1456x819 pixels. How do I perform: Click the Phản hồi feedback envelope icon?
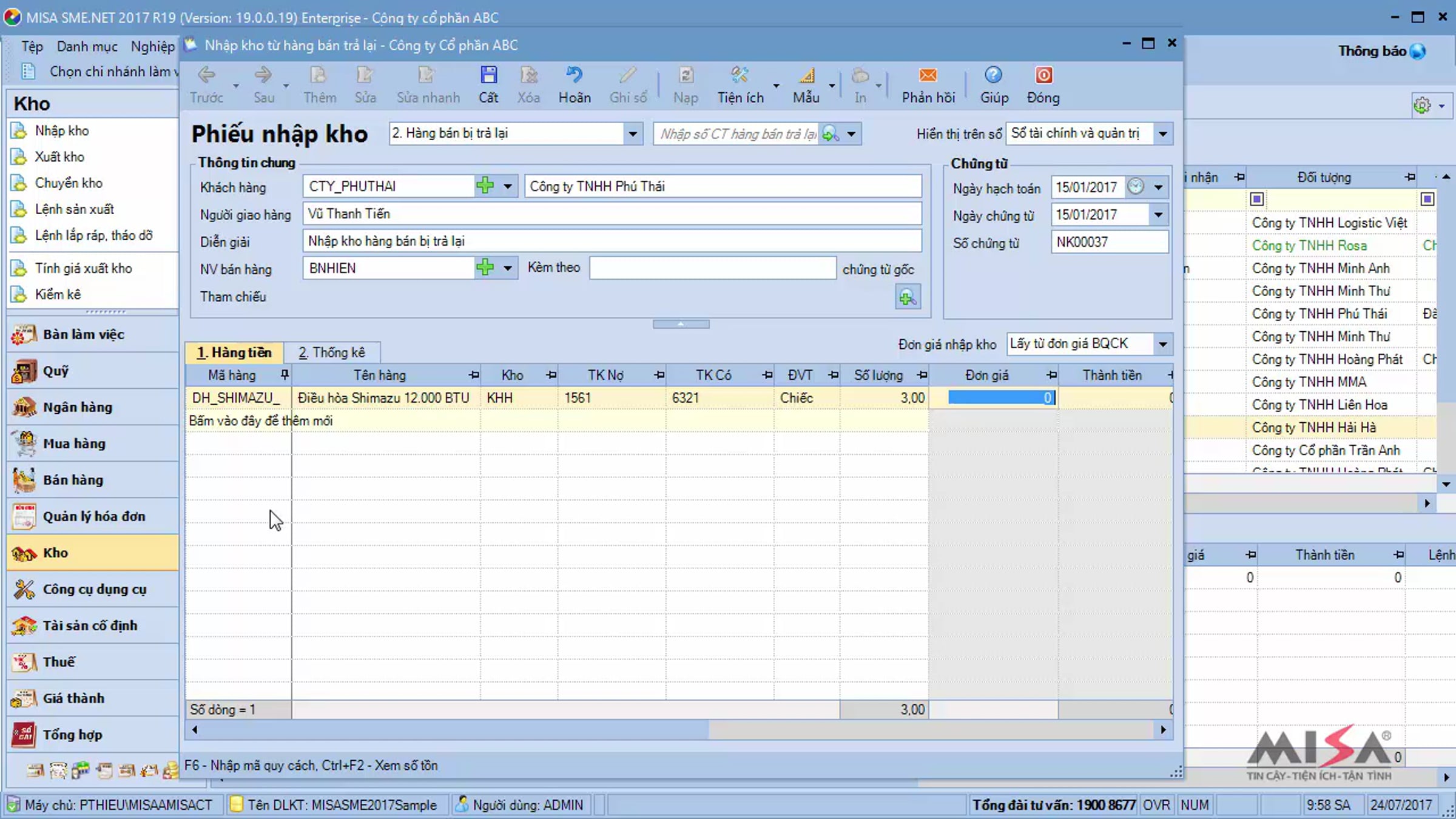coord(928,75)
